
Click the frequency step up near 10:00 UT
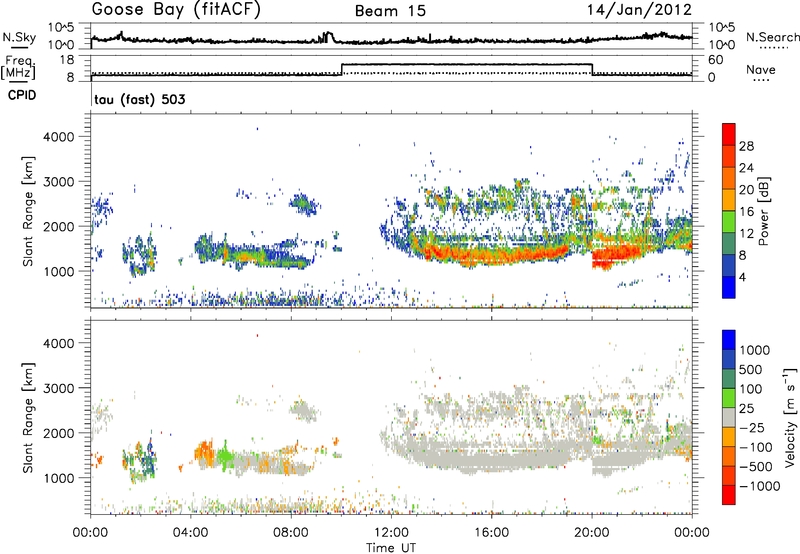pos(341,69)
